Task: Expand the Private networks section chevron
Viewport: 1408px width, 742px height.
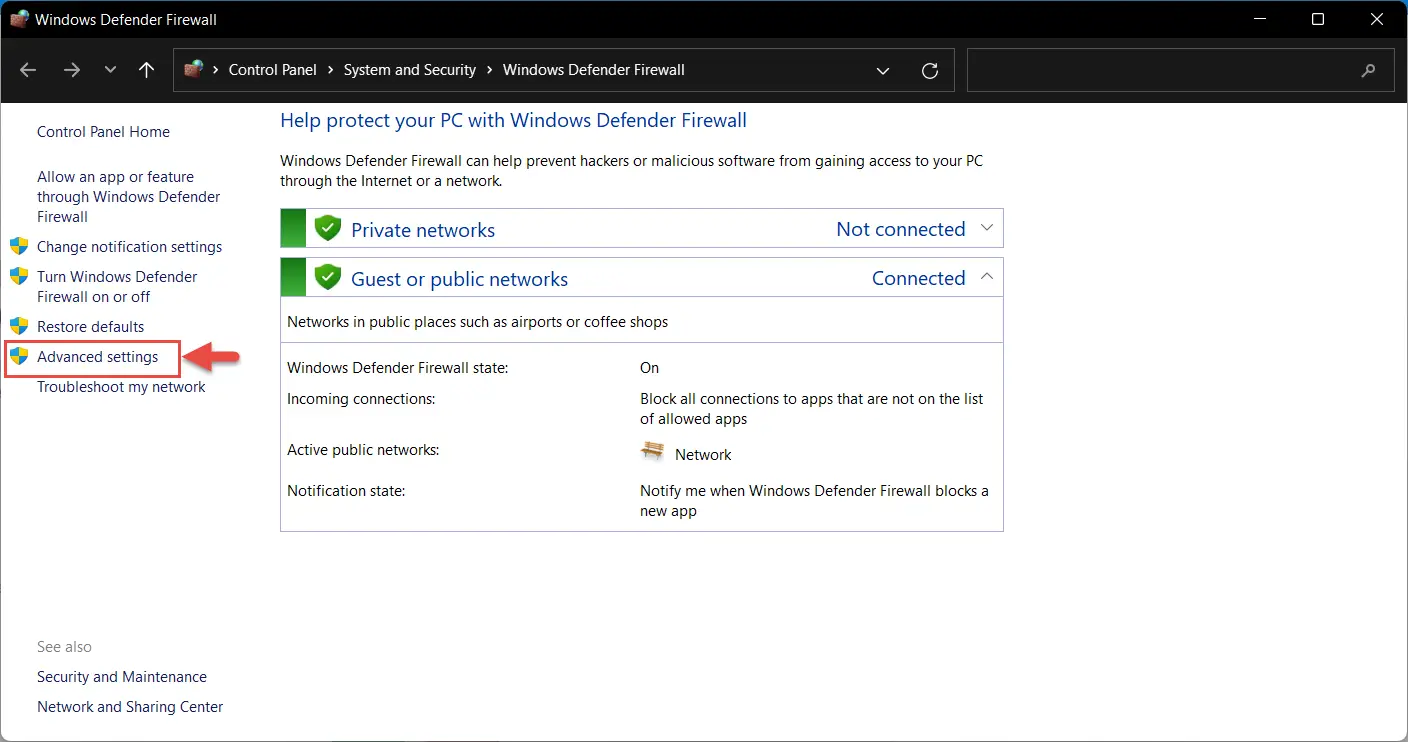Action: click(x=987, y=228)
